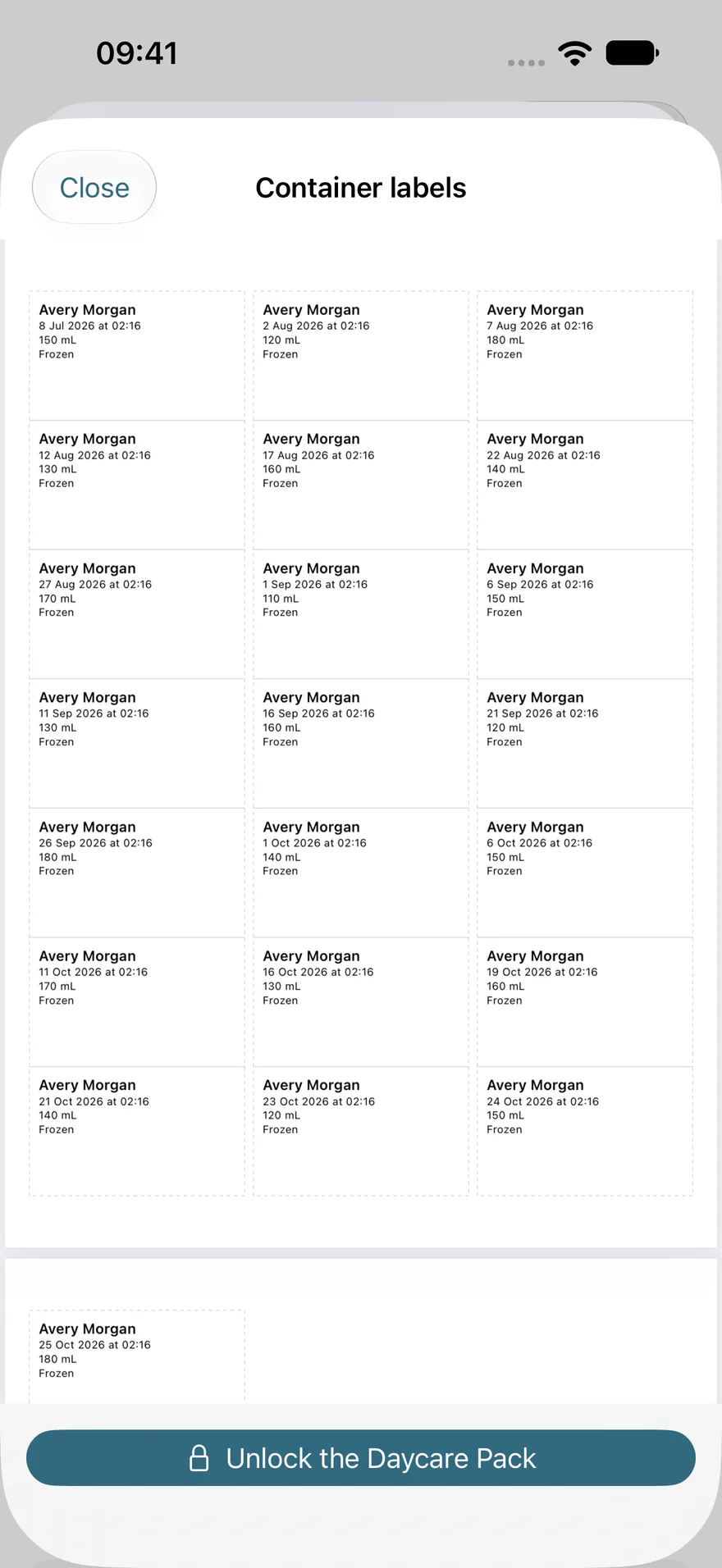Open the 17 Aug 2026 label
722x1568 pixels.
(361, 485)
